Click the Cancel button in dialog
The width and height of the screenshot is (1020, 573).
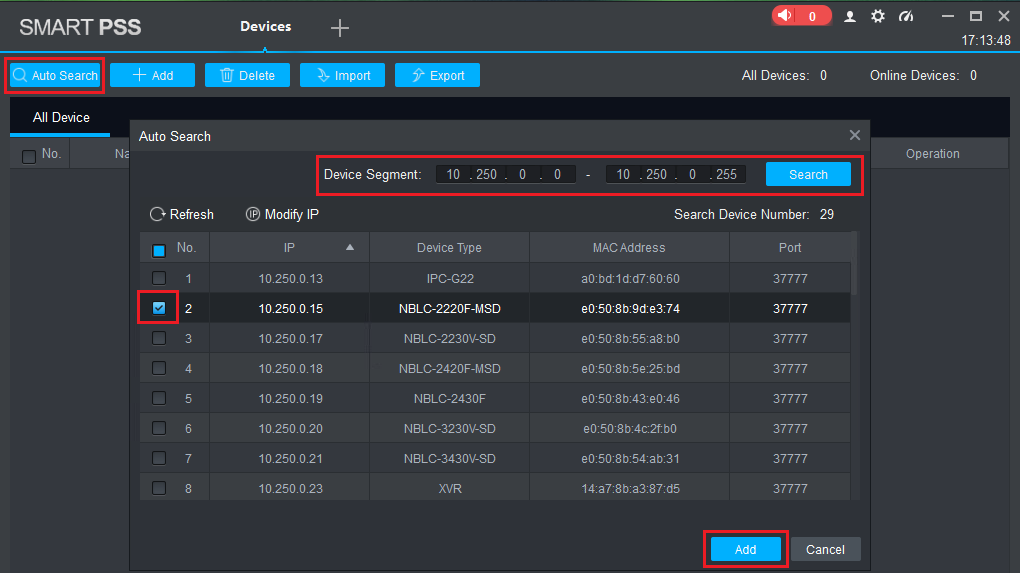825,550
